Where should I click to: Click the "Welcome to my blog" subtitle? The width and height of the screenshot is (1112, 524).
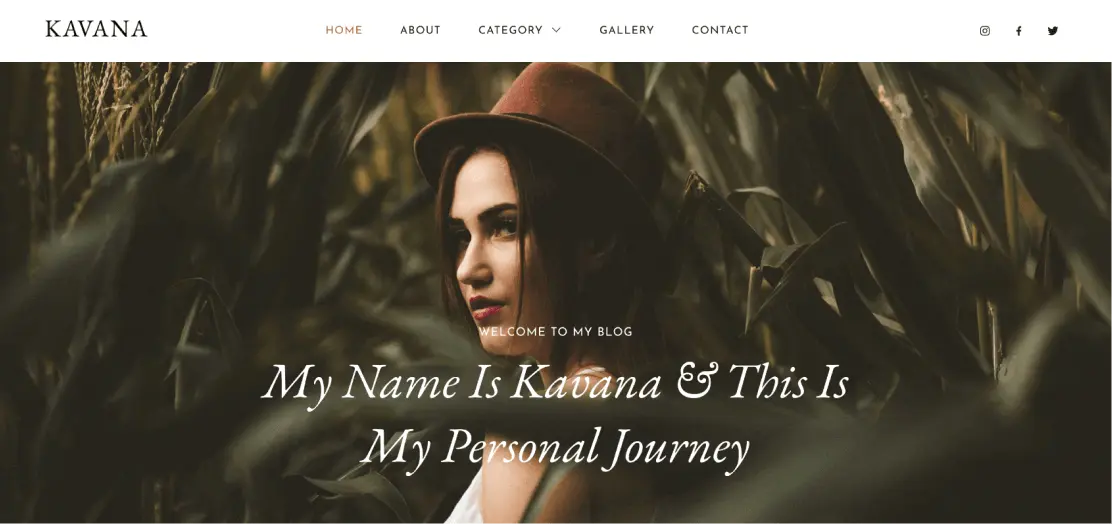[x=555, y=331]
